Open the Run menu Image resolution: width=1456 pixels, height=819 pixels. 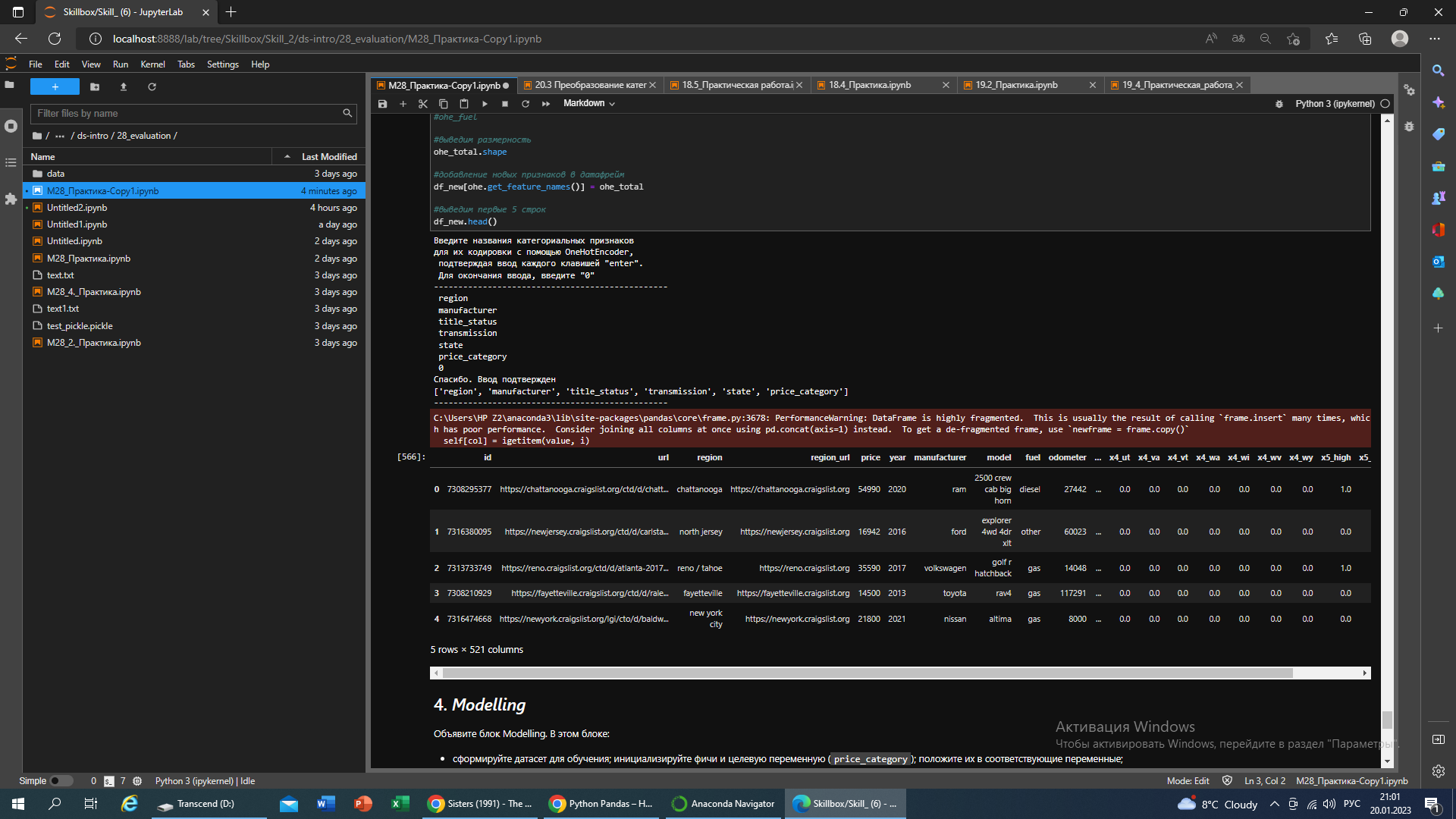pos(121,64)
